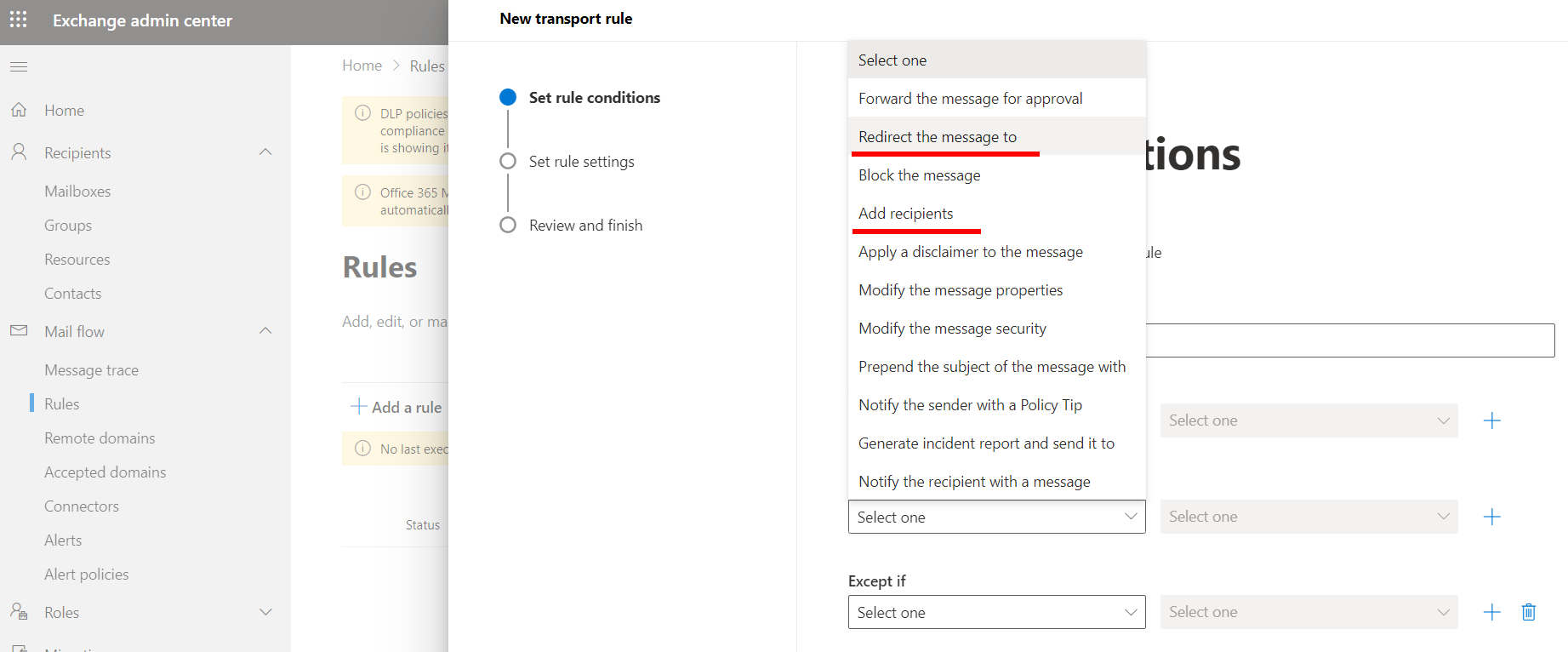
Task: Add another exception with the plus beside trash
Action: pyautogui.click(x=1492, y=612)
